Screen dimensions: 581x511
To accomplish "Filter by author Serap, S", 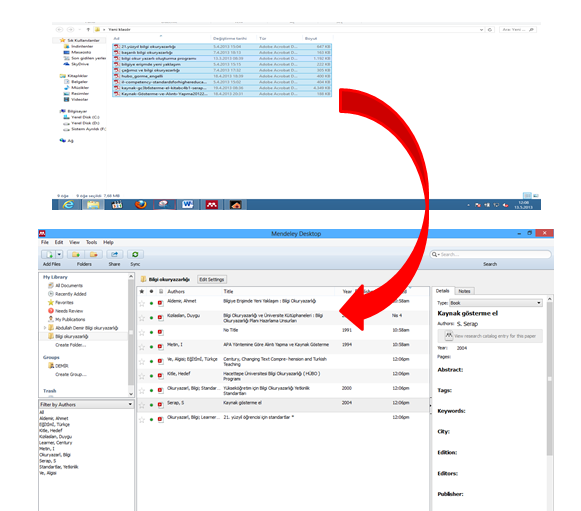I will (48, 461).
